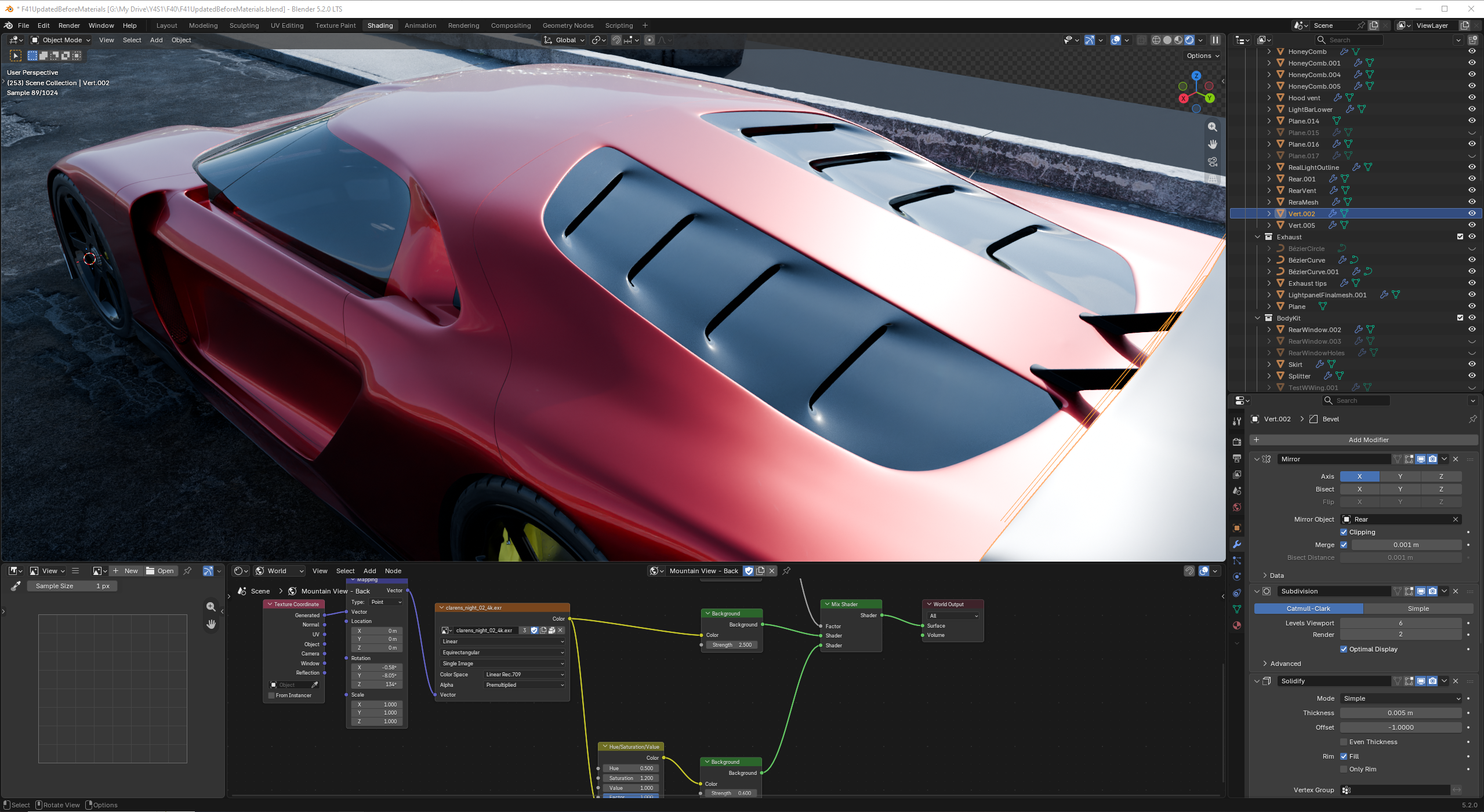The width and height of the screenshot is (1484, 812).
Task: Open the Render properties tab
Action: pyautogui.click(x=1237, y=442)
